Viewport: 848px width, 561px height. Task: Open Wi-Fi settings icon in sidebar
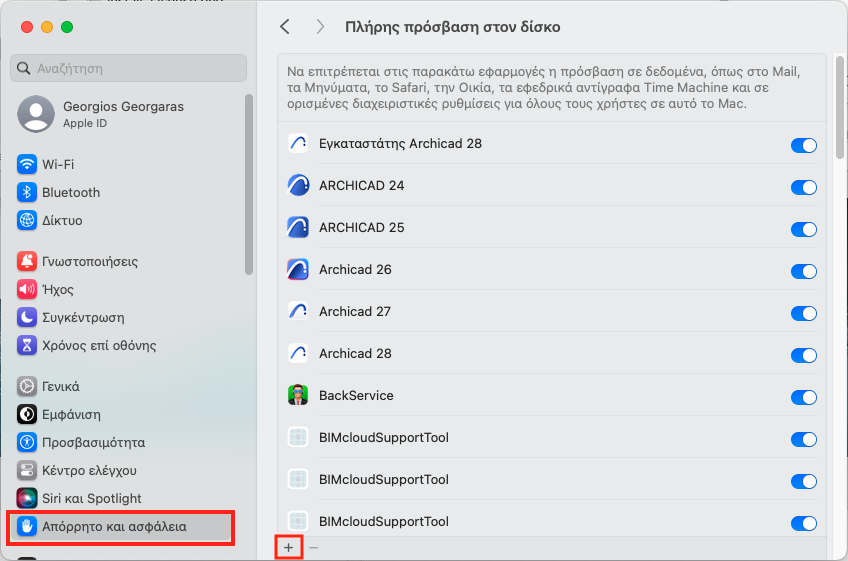pos(26,164)
